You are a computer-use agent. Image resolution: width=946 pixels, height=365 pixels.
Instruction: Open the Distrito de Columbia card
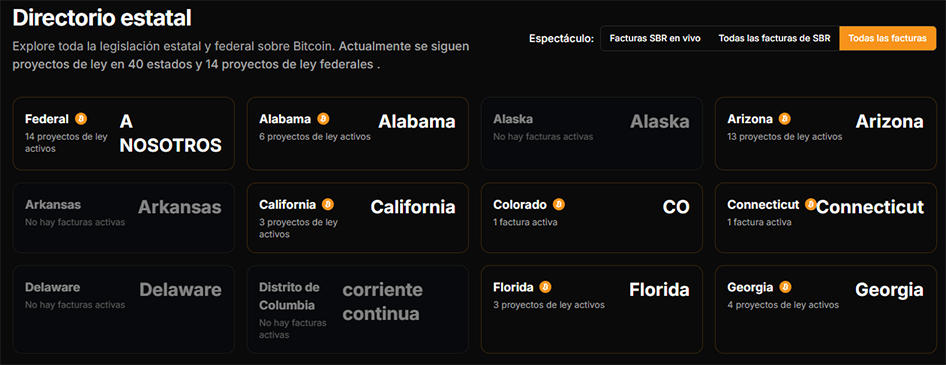pyautogui.click(x=357, y=309)
